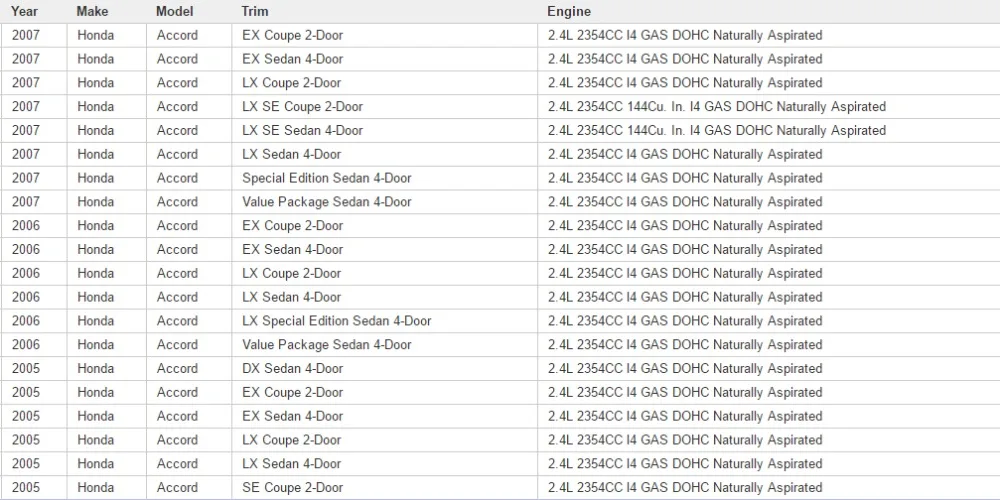This screenshot has height=500, width=1000.
Task: Select the 2006 Value Package Sedan 4-Door cell
Action: coord(385,344)
